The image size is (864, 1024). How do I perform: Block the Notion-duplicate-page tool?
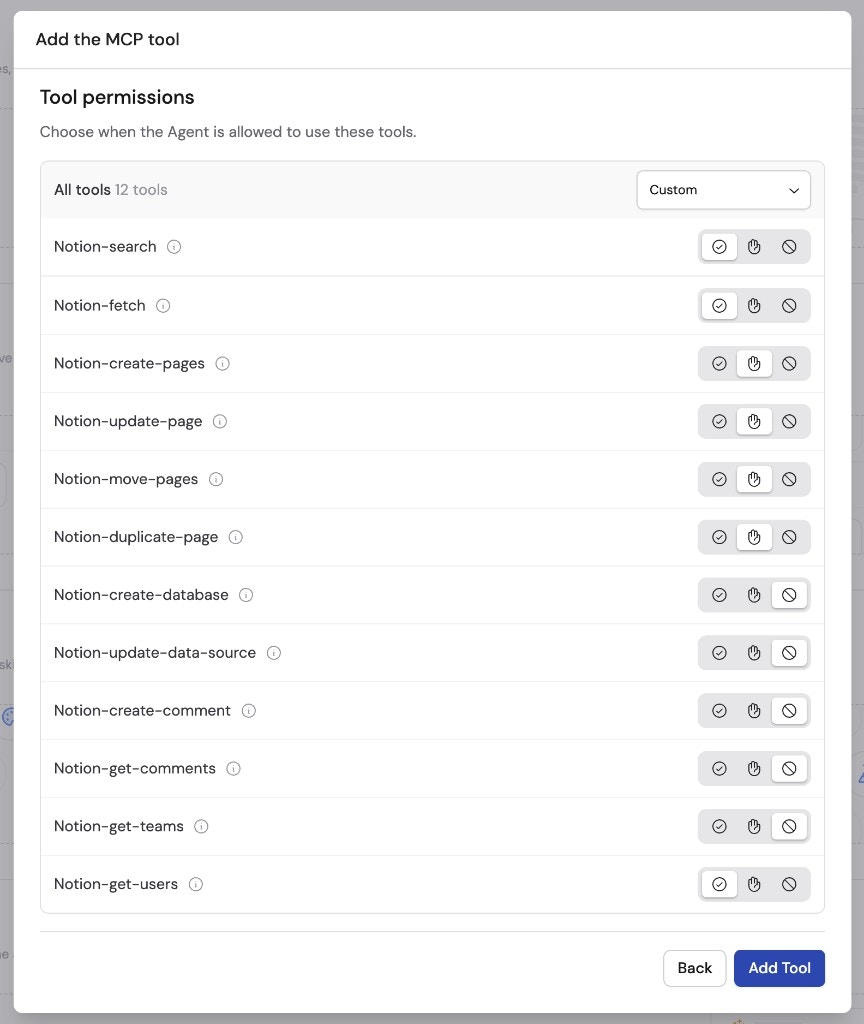coord(789,537)
